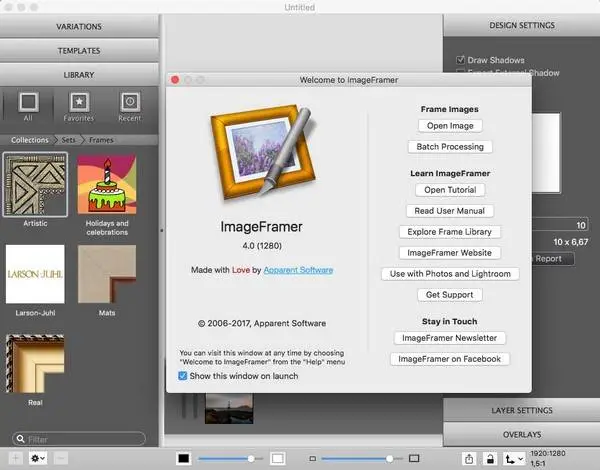Click the Get Support button

click(450, 295)
